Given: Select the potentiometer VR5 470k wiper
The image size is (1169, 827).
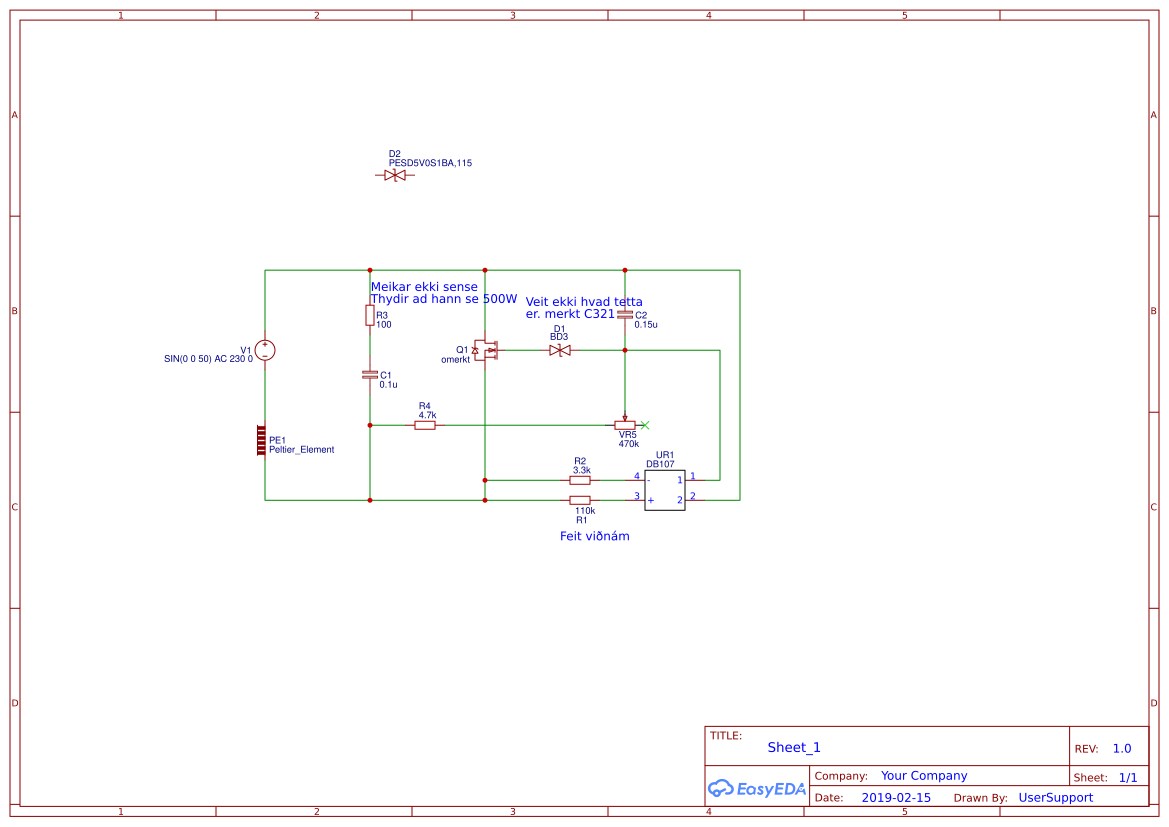Looking at the screenshot, I should tap(627, 422).
